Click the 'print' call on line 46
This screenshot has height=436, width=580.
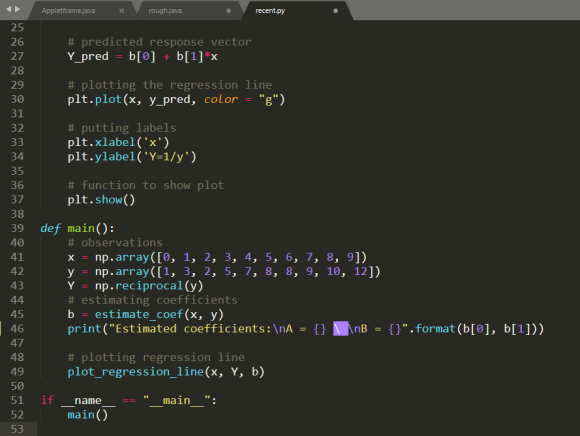pyautogui.click(x=84, y=329)
